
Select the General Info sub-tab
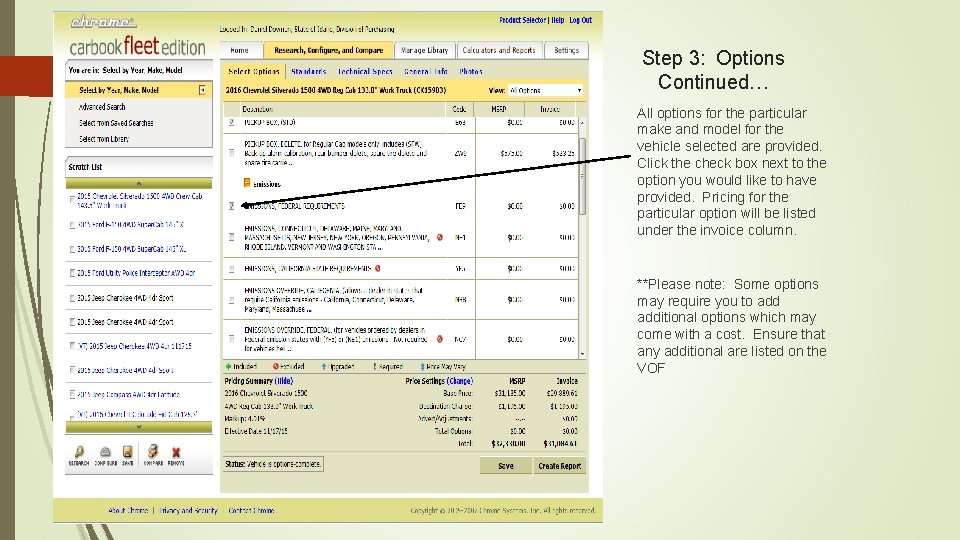click(426, 72)
